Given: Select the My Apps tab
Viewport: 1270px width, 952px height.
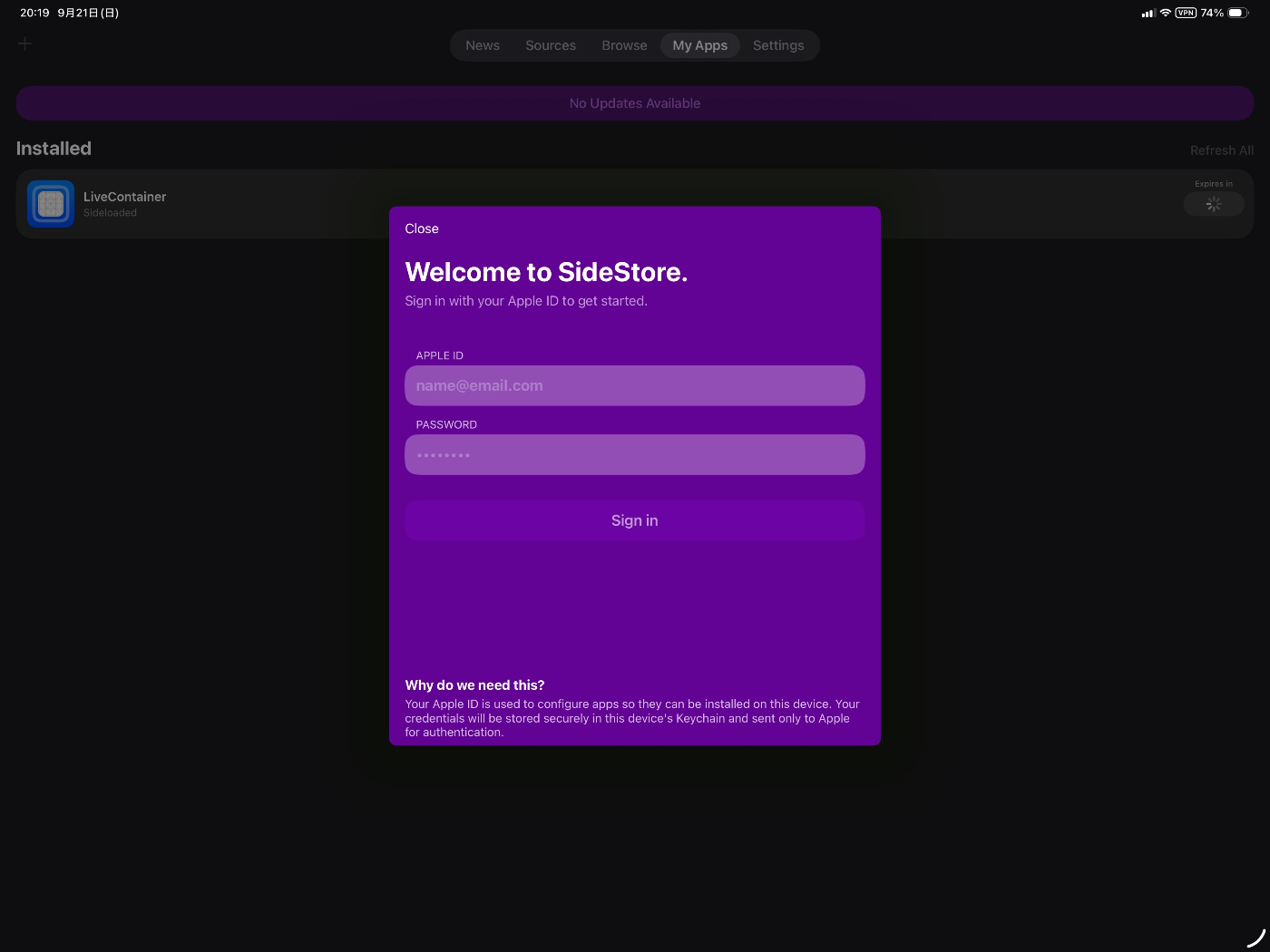Looking at the screenshot, I should pos(699,45).
